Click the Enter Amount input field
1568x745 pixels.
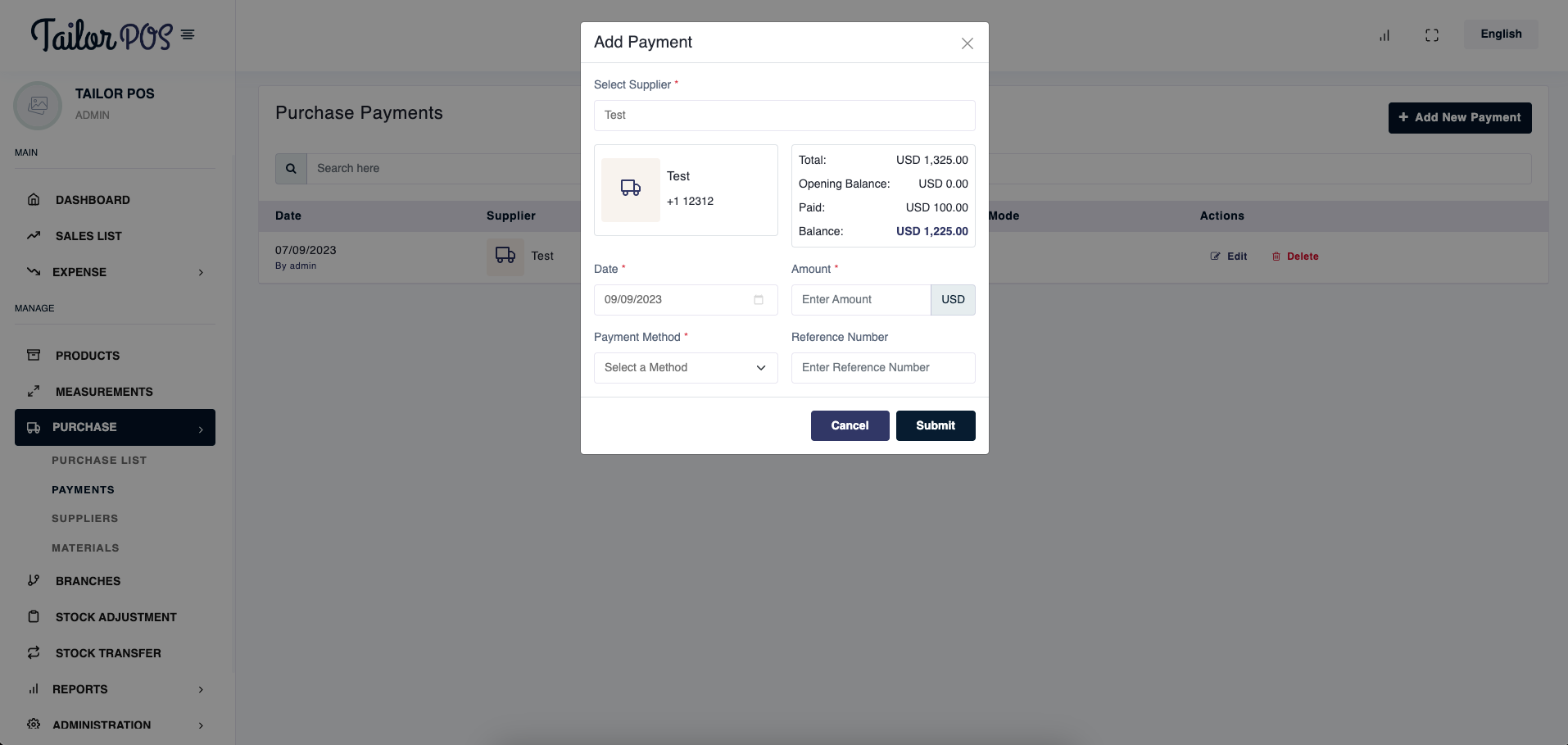(860, 300)
